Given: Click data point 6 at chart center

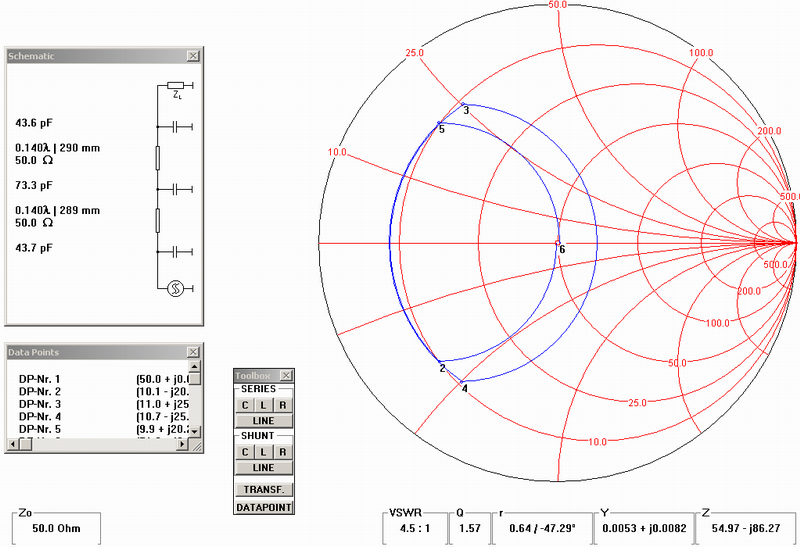Looking at the screenshot, I should (558, 243).
